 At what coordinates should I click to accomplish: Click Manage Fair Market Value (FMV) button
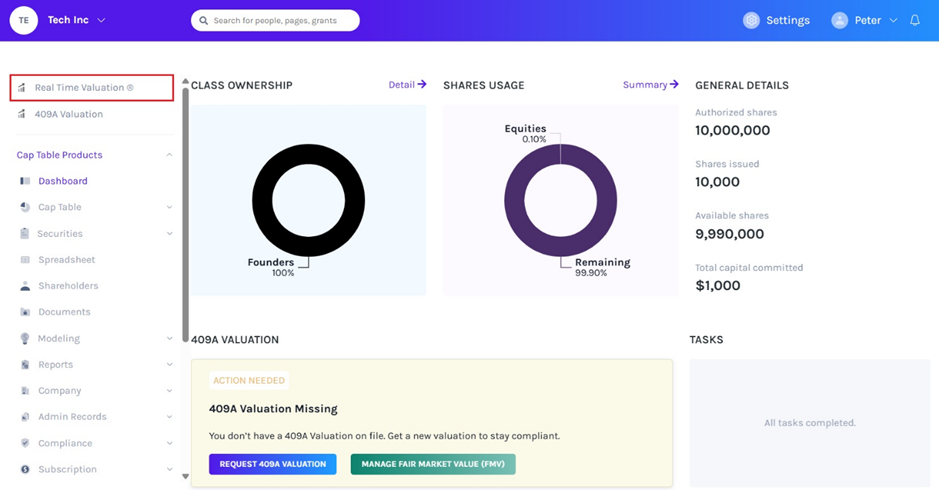433,464
